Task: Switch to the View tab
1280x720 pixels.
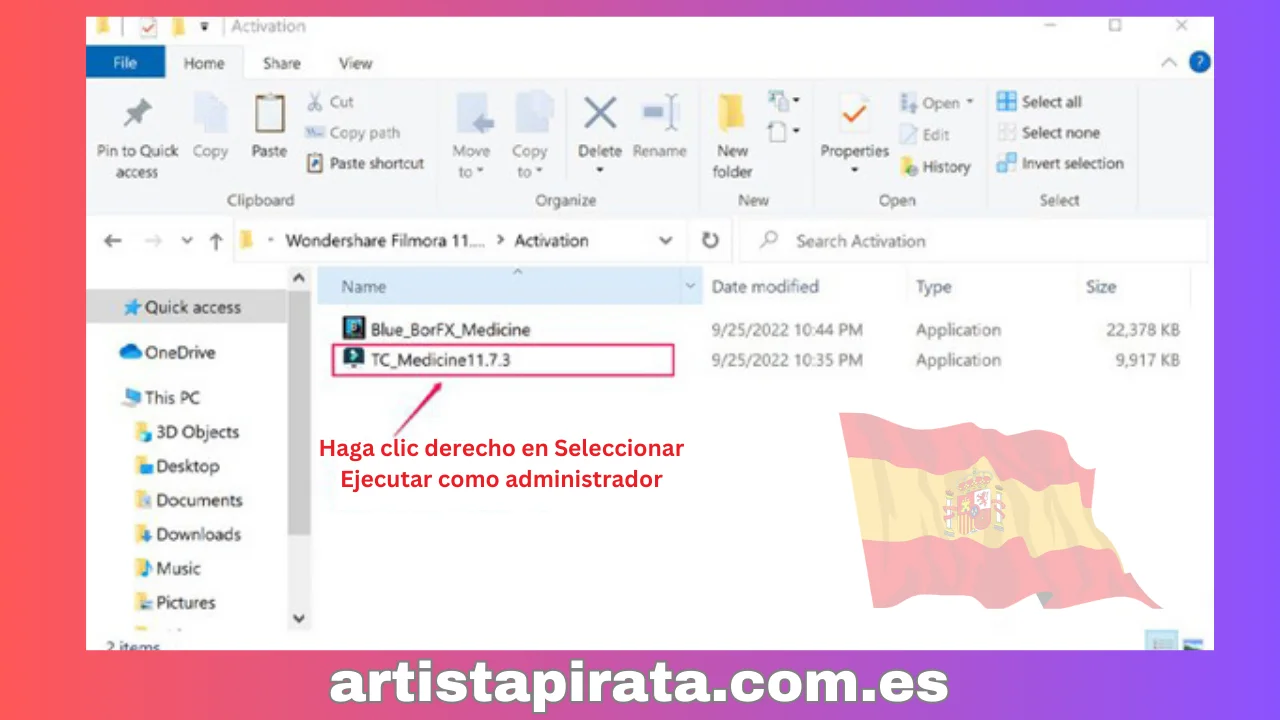Action: pyautogui.click(x=355, y=63)
